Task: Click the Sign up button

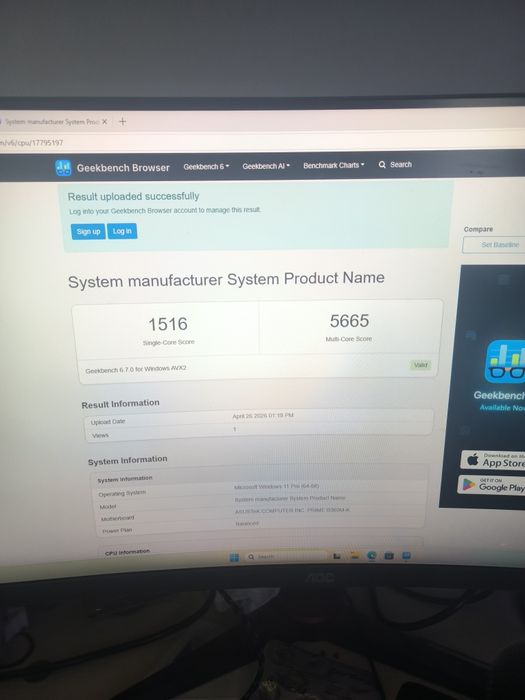Action: pyautogui.click(x=88, y=232)
